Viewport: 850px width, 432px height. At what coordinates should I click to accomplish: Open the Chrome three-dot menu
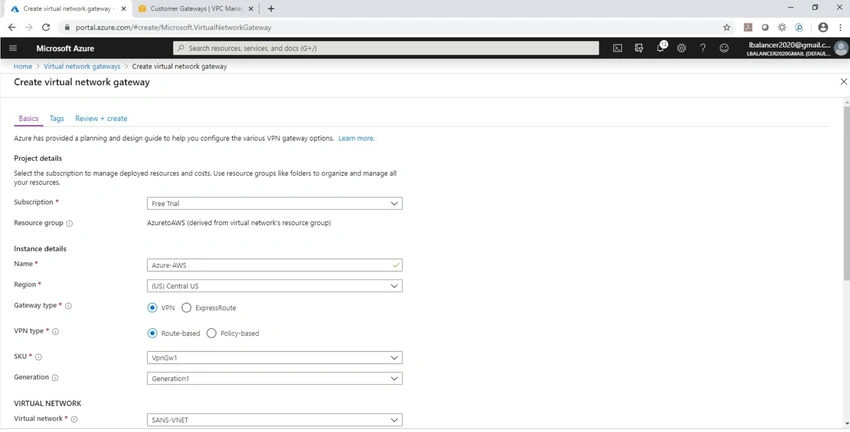[840, 27]
